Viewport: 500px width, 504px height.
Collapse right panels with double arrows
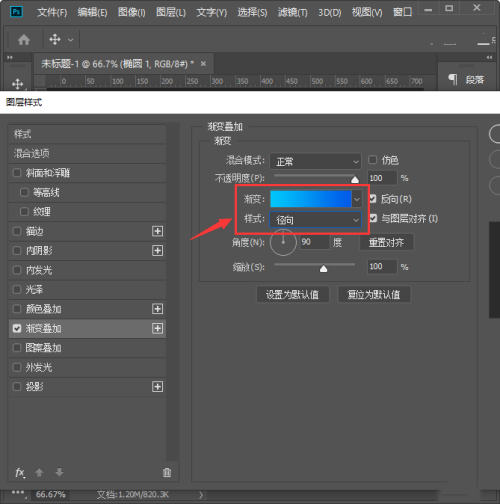click(489, 57)
